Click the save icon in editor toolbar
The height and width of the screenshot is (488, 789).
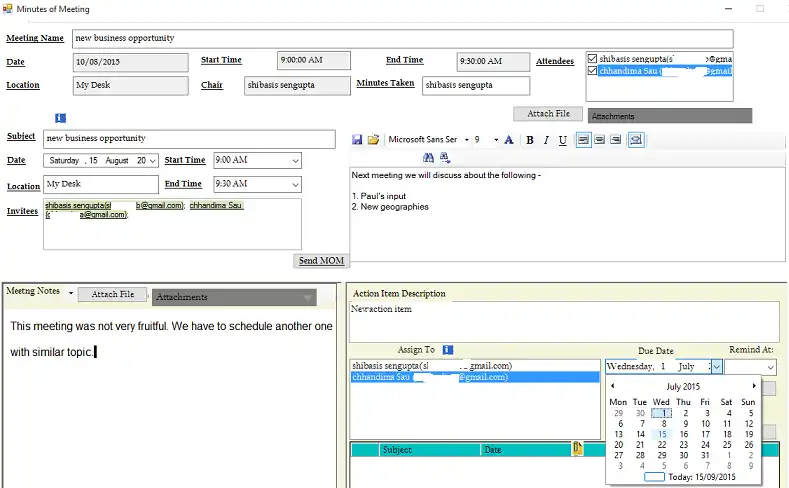coord(357,140)
